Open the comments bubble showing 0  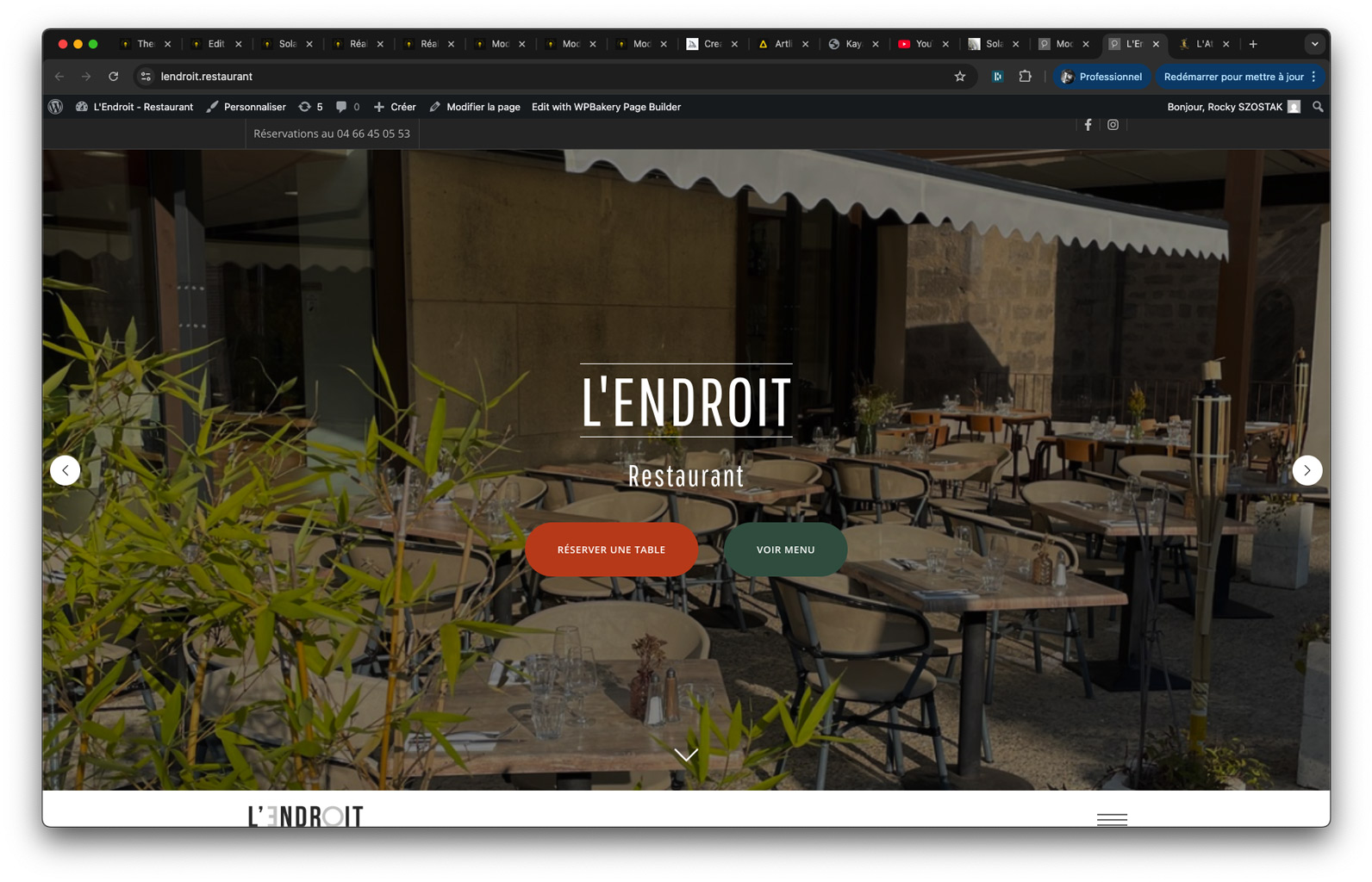(x=347, y=107)
